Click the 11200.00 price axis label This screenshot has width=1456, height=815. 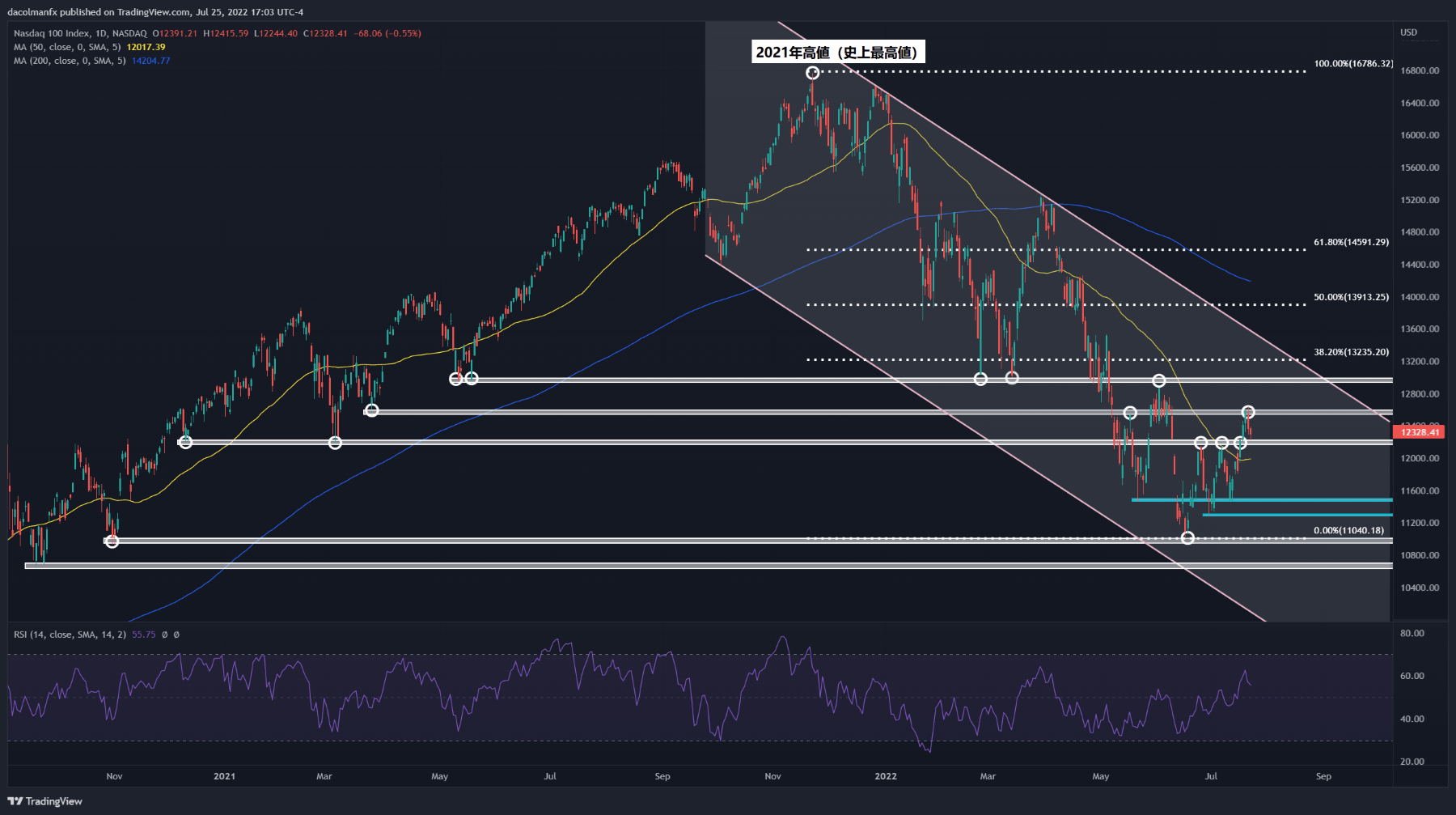(x=1420, y=523)
